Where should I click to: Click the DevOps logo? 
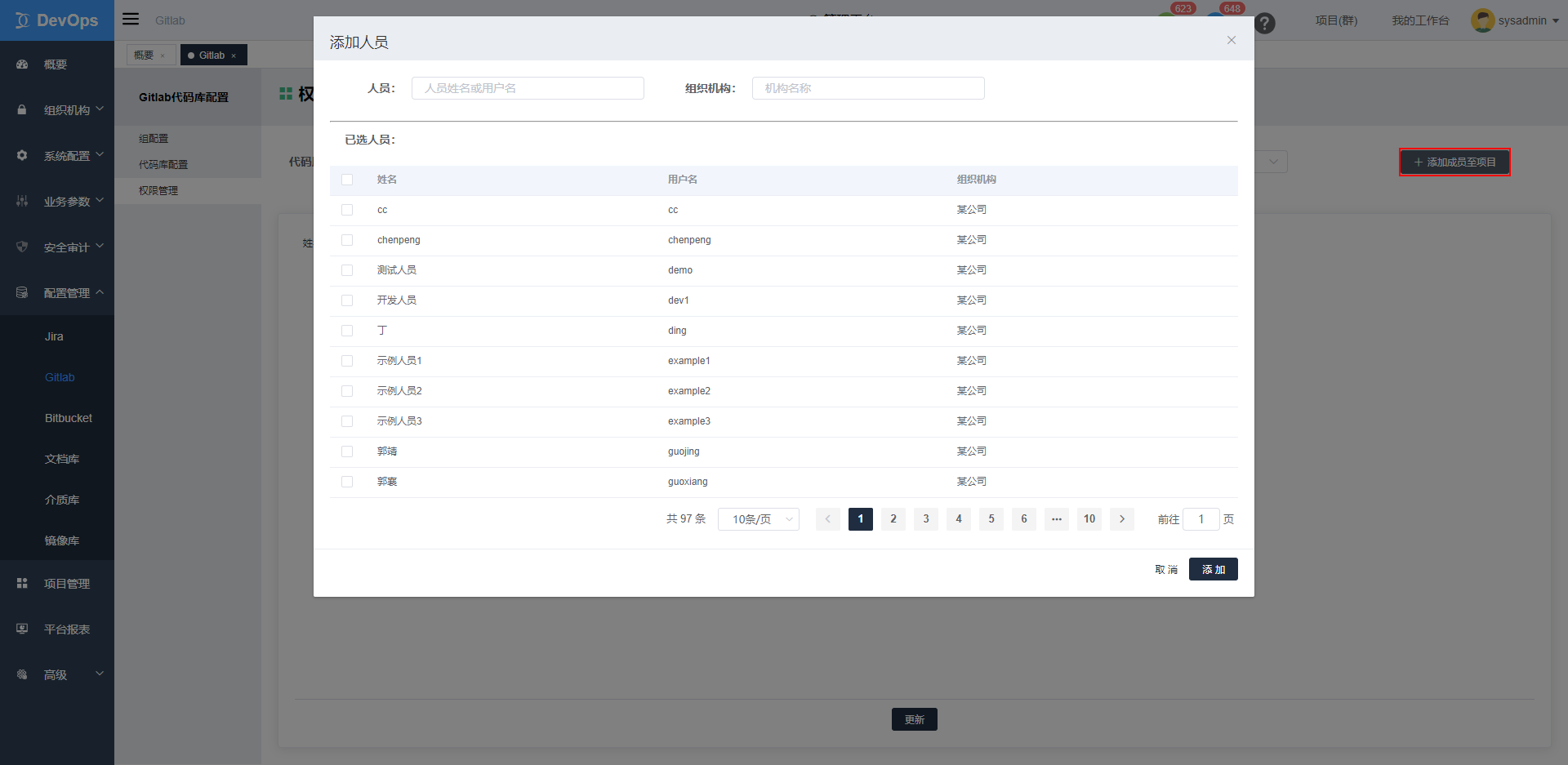(57, 20)
